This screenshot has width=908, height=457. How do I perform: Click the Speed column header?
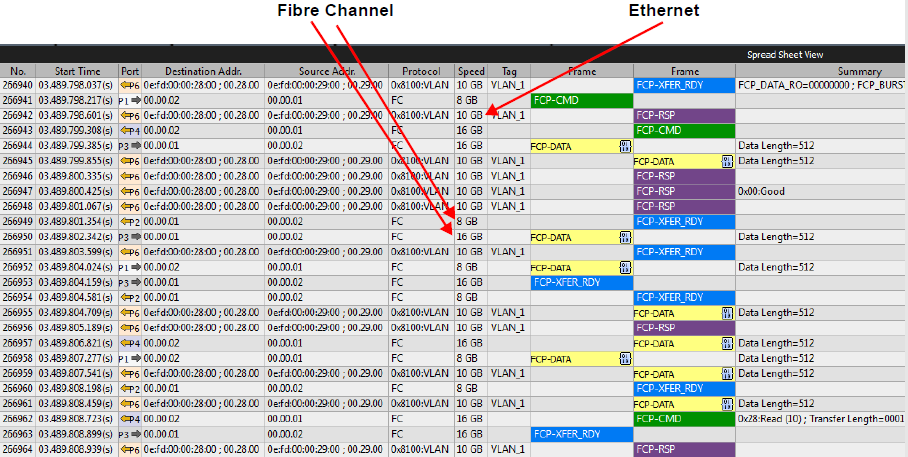coord(471,71)
